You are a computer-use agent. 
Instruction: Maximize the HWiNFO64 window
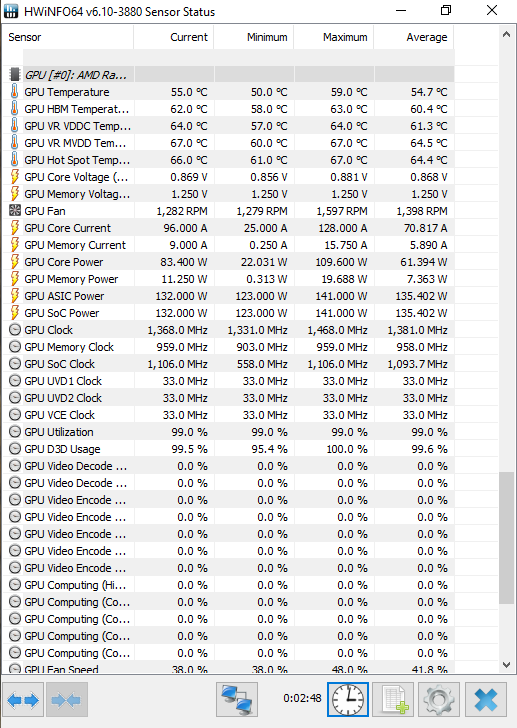pos(446,10)
